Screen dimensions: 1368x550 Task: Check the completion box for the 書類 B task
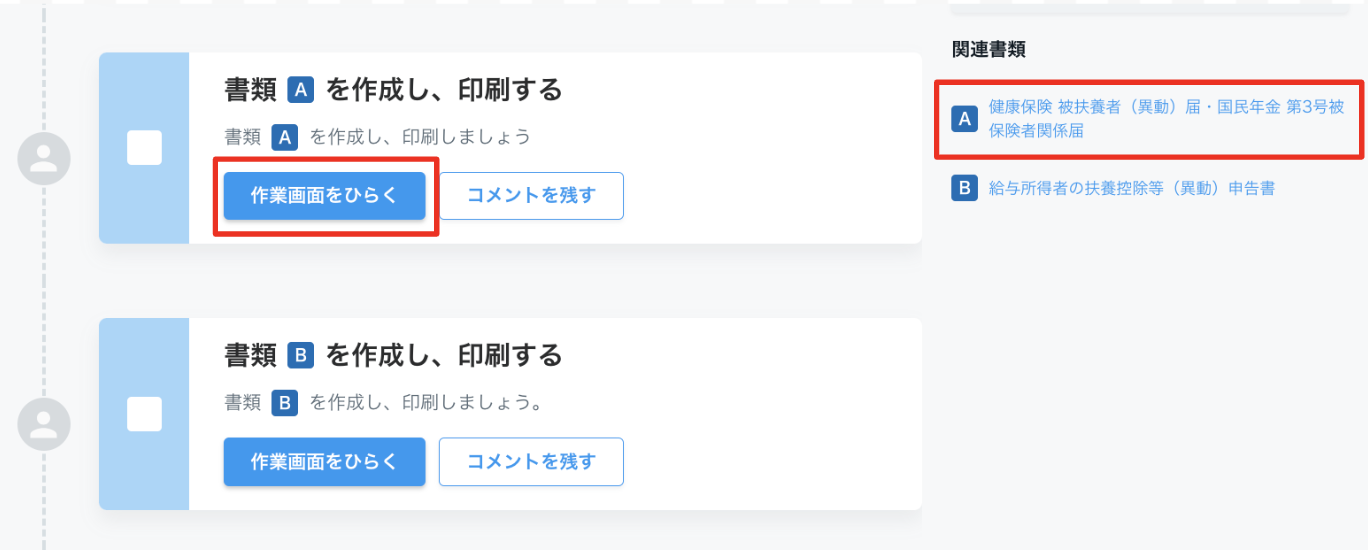(x=144, y=413)
